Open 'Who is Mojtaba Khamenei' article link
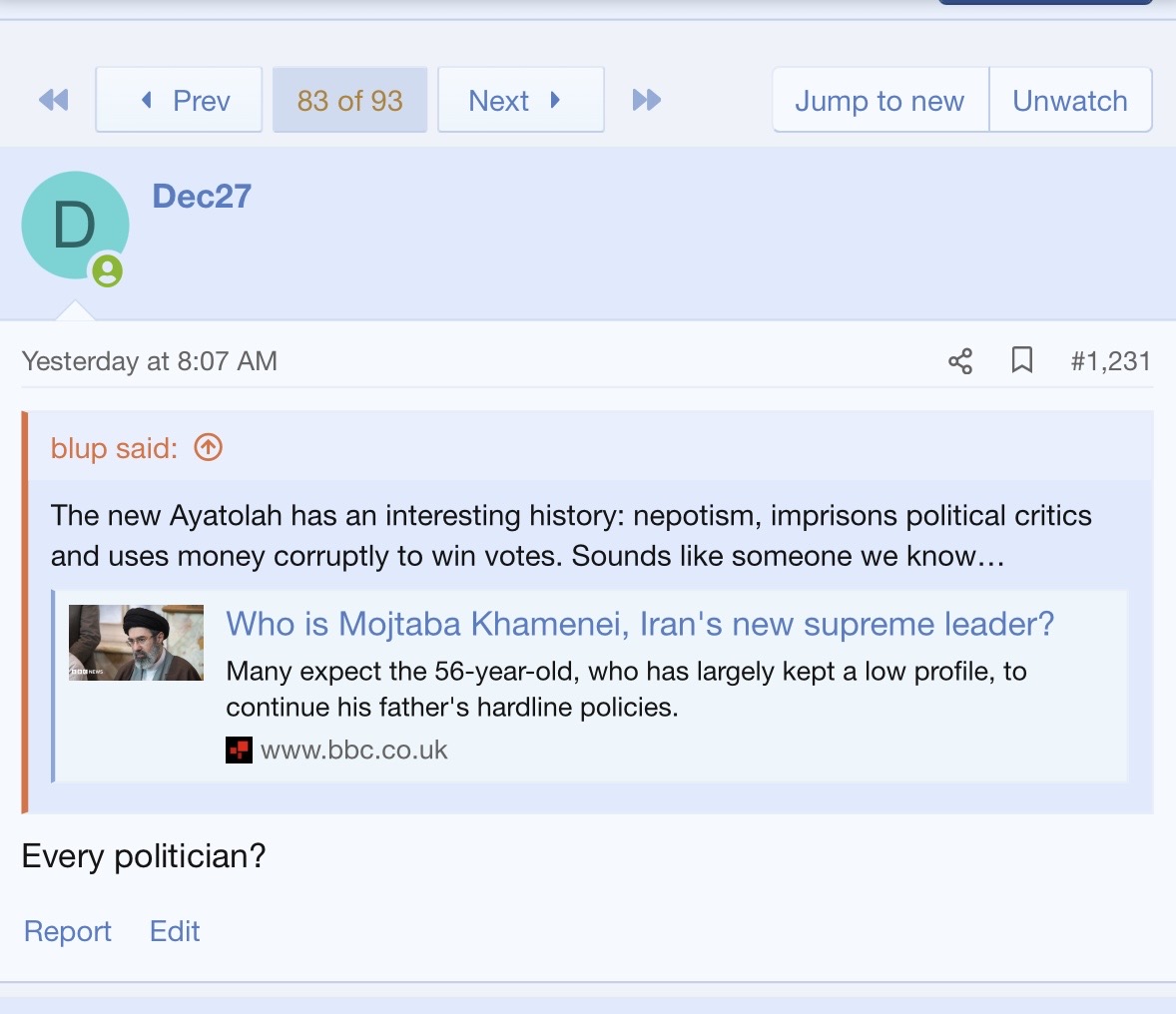The width and height of the screenshot is (1176, 1014). (640, 624)
